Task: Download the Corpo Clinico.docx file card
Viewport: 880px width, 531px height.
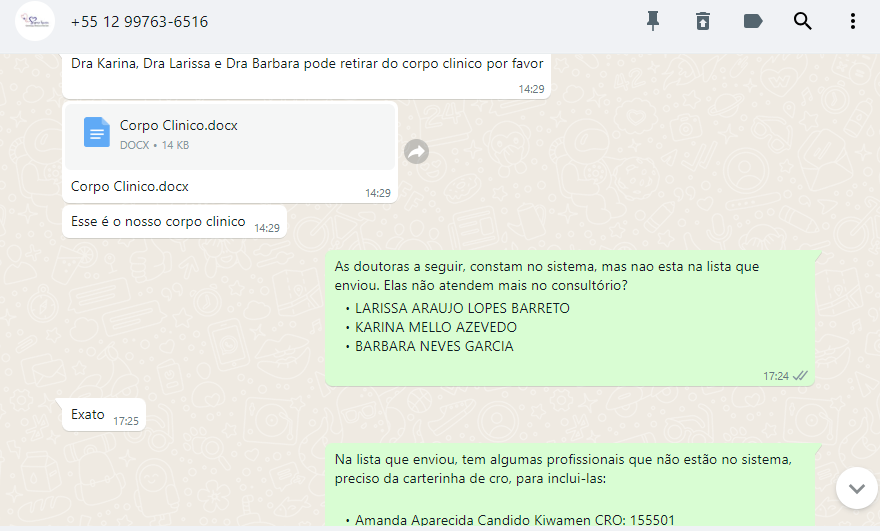Action: pos(230,136)
